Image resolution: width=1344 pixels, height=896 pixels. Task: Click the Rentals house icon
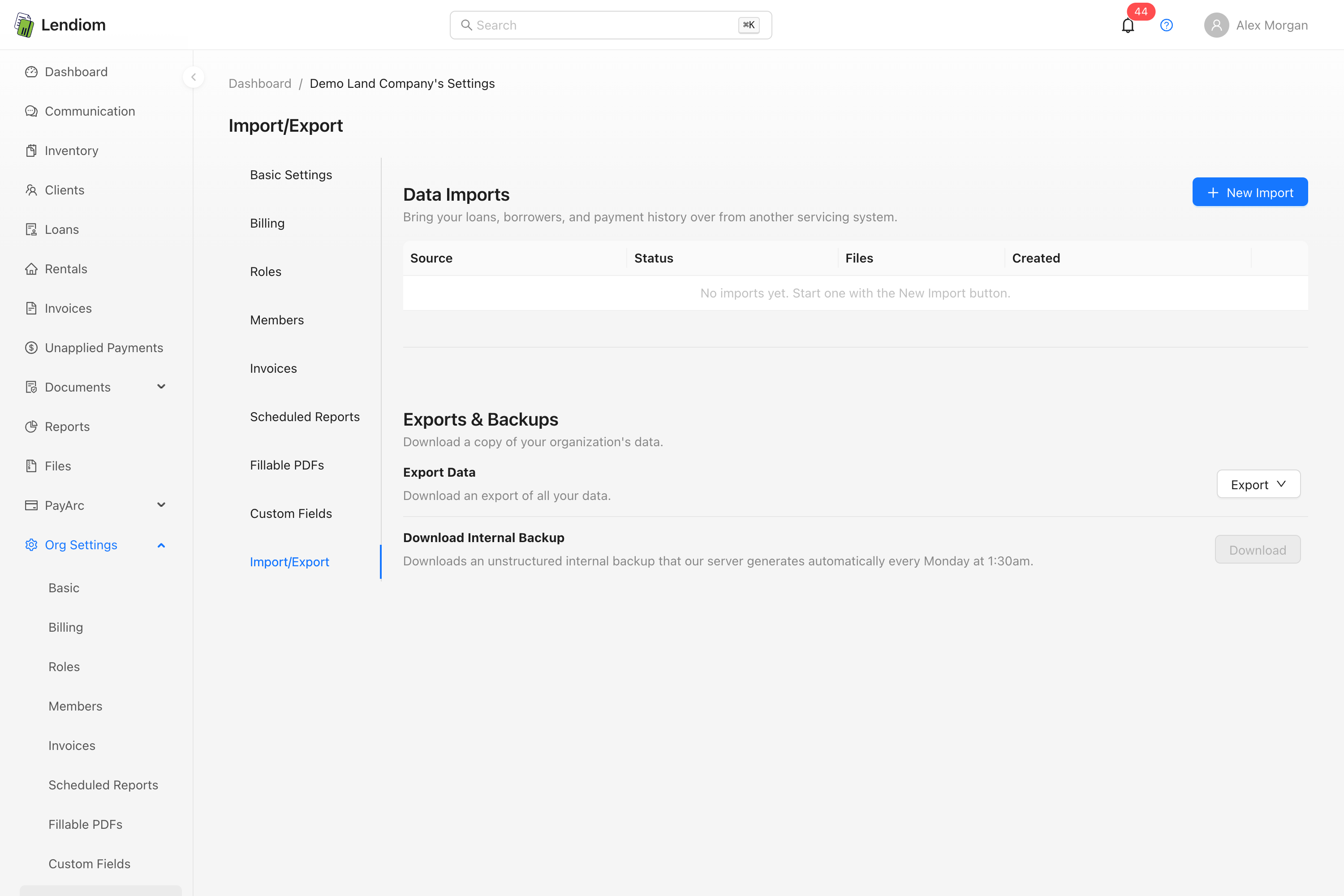31,269
